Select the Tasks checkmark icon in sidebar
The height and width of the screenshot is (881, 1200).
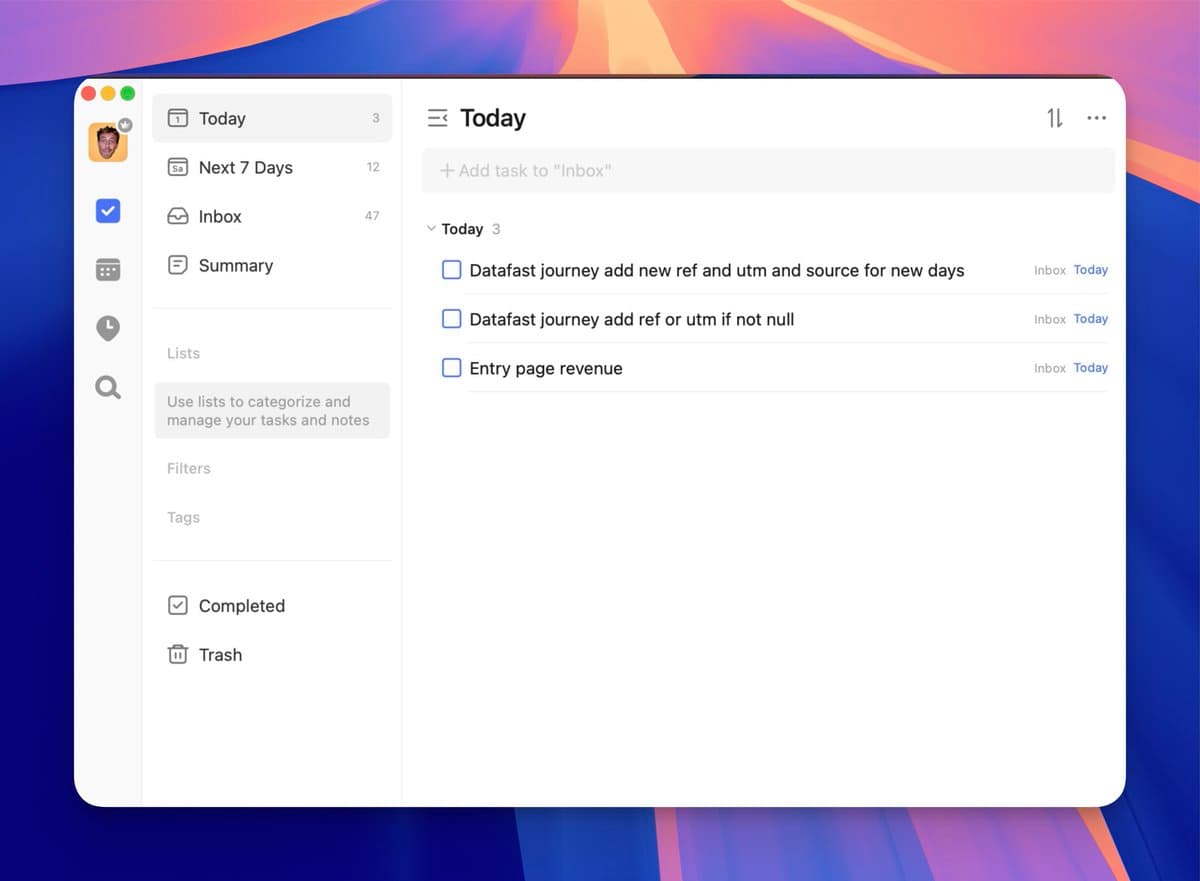coord(107,211)
